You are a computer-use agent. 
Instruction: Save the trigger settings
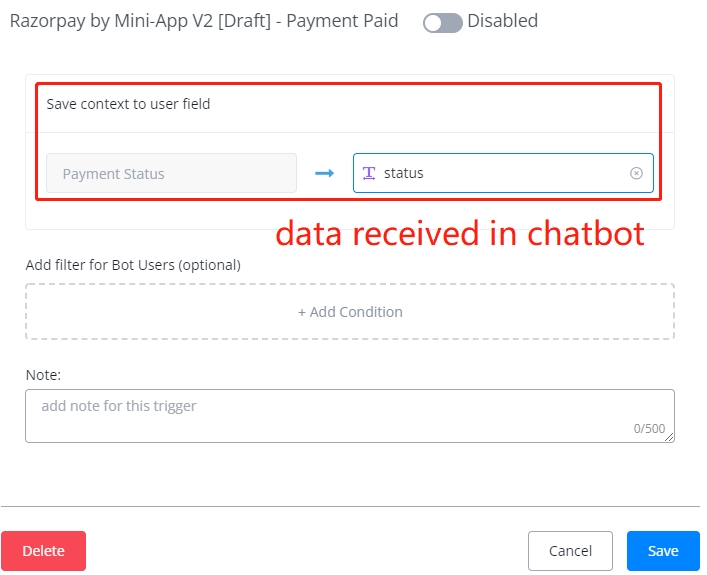pyautogui.click(x=663, y=551)
